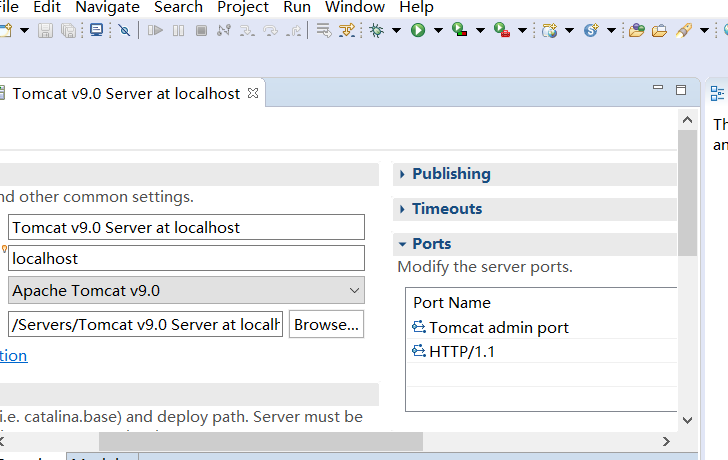Open the New Web Project dropdown arrow
This screenshot has width=728, height=460.
569,31
